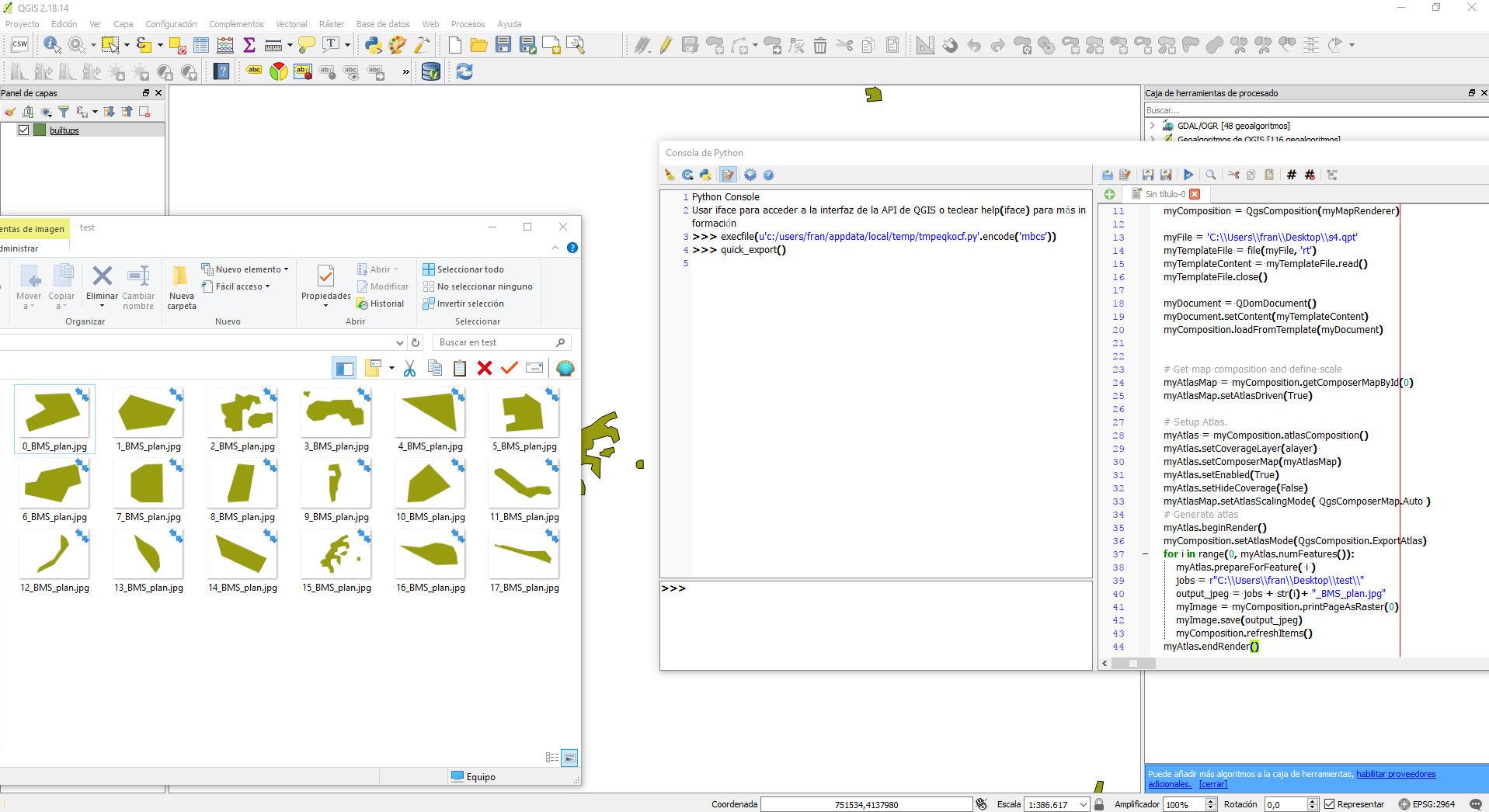Click the layer labeling abc icon
Screen dimensions: 1489x812
254,71
